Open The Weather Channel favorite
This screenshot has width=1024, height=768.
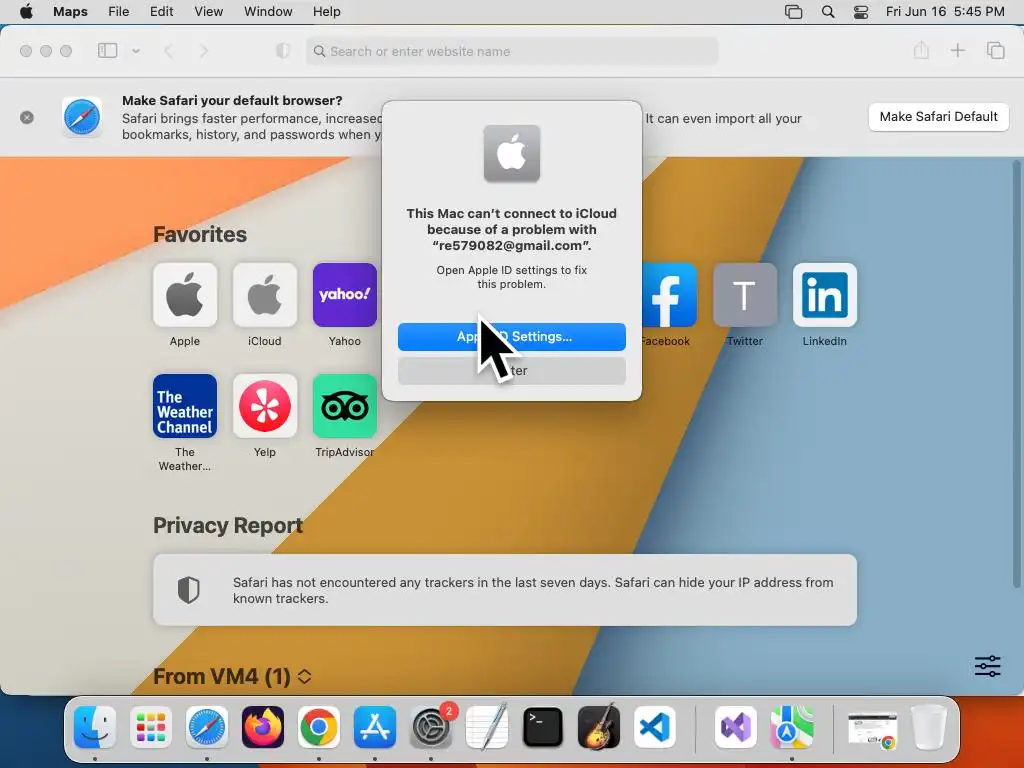pyautogui.click(x=185, y=406)
